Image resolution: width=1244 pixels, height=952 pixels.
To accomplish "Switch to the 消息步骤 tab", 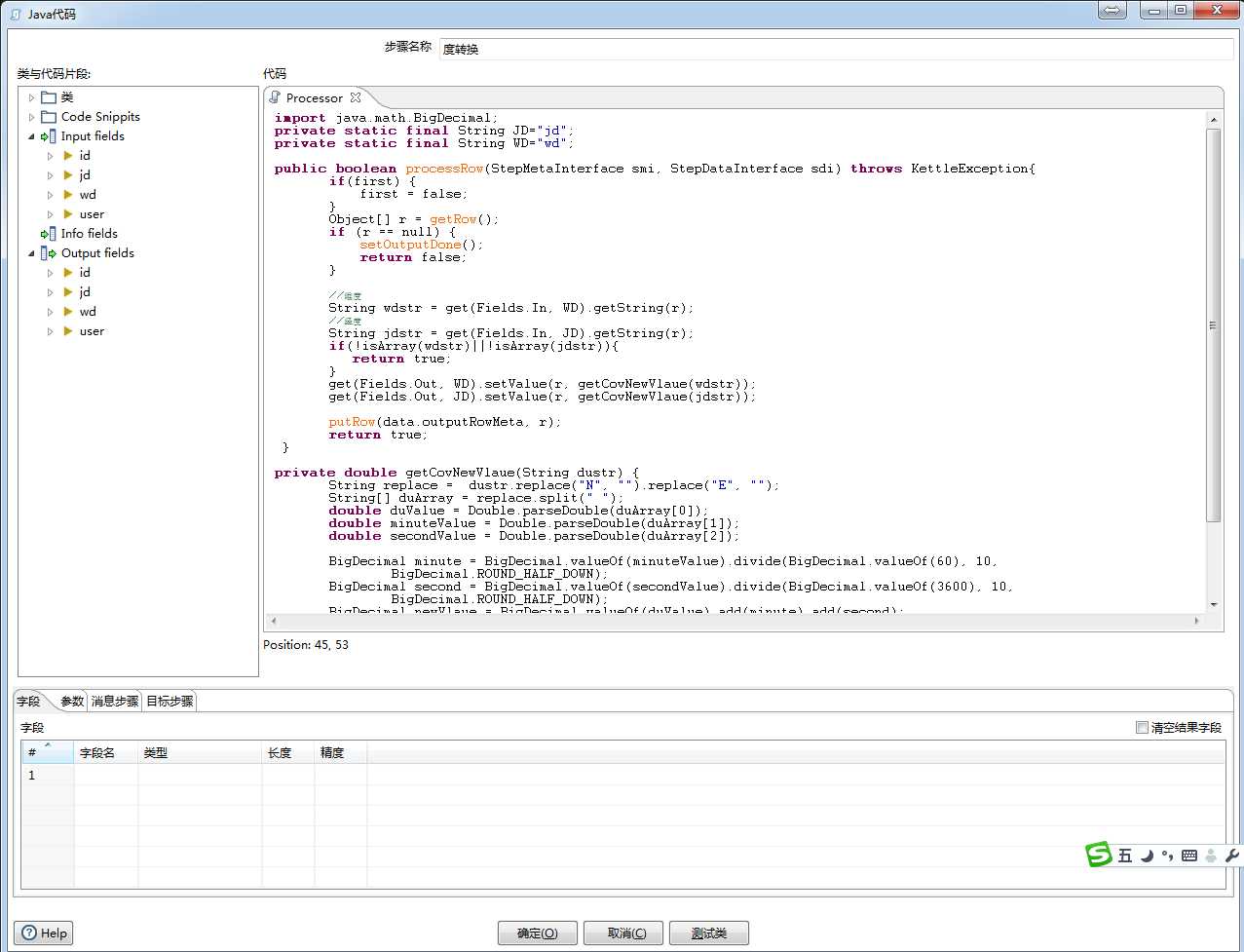I will (x=115, y=702).
